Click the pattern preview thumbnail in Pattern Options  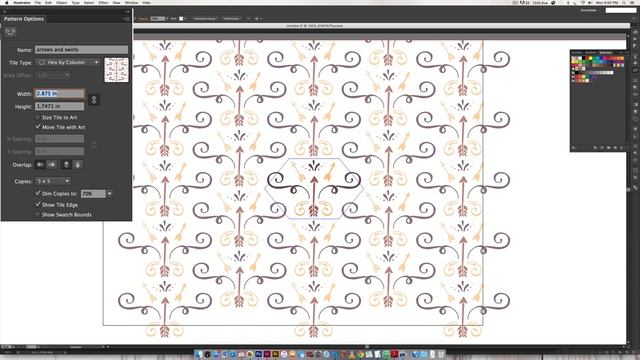(x=116, y=70)
